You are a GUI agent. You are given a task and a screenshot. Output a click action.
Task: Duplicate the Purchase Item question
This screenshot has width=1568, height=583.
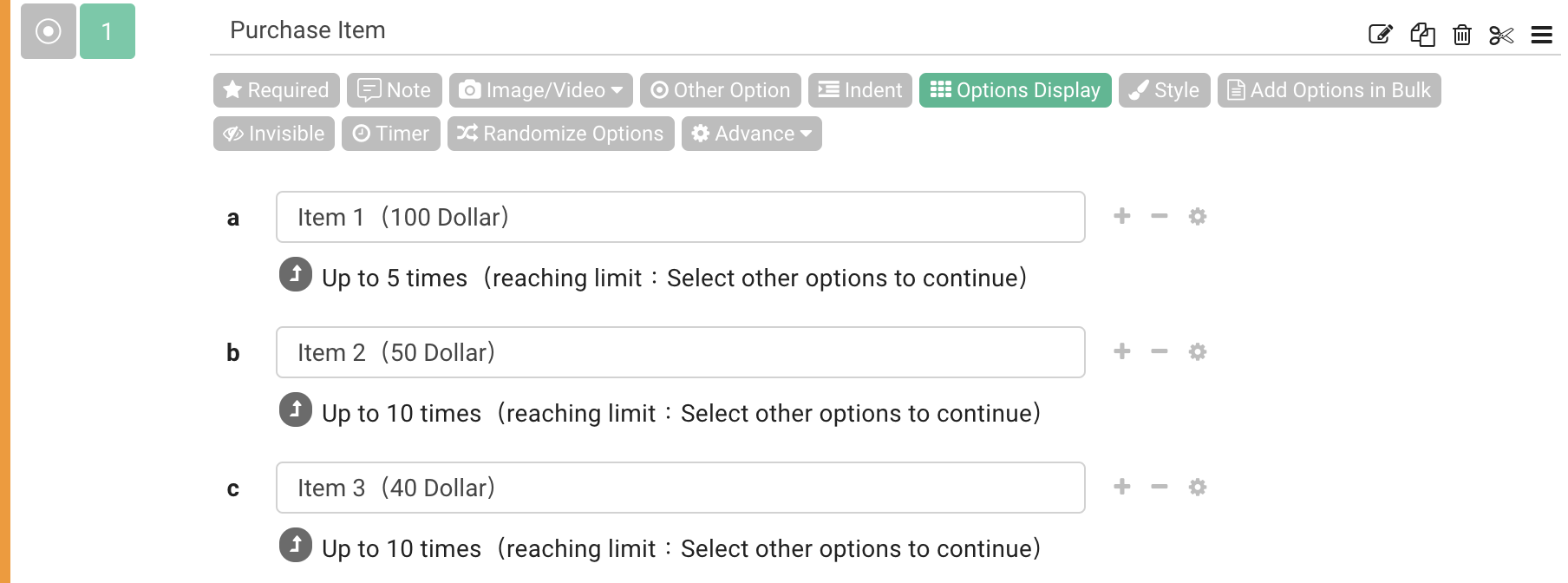pyautogui.click(x=1422, y=35)
